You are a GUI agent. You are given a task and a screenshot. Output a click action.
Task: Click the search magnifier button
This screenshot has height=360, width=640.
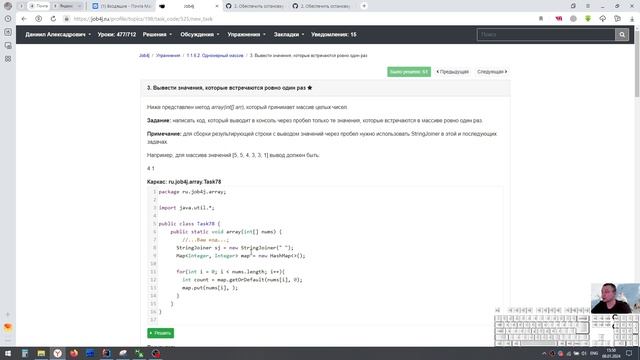[x=622, y=35]
